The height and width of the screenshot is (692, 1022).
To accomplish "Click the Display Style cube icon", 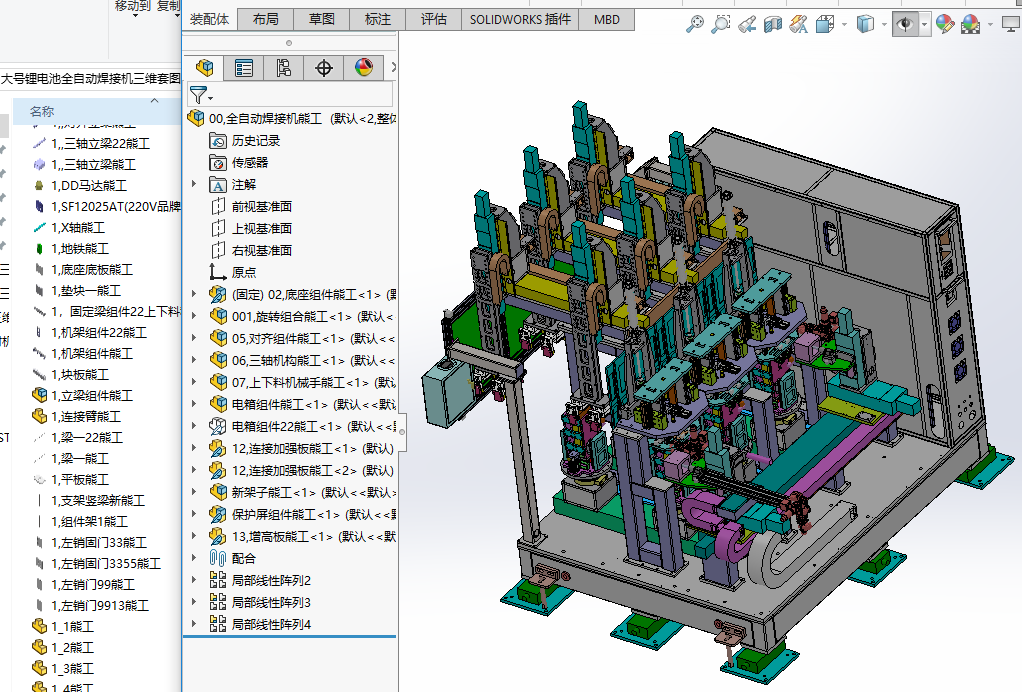I will [865, 25].
